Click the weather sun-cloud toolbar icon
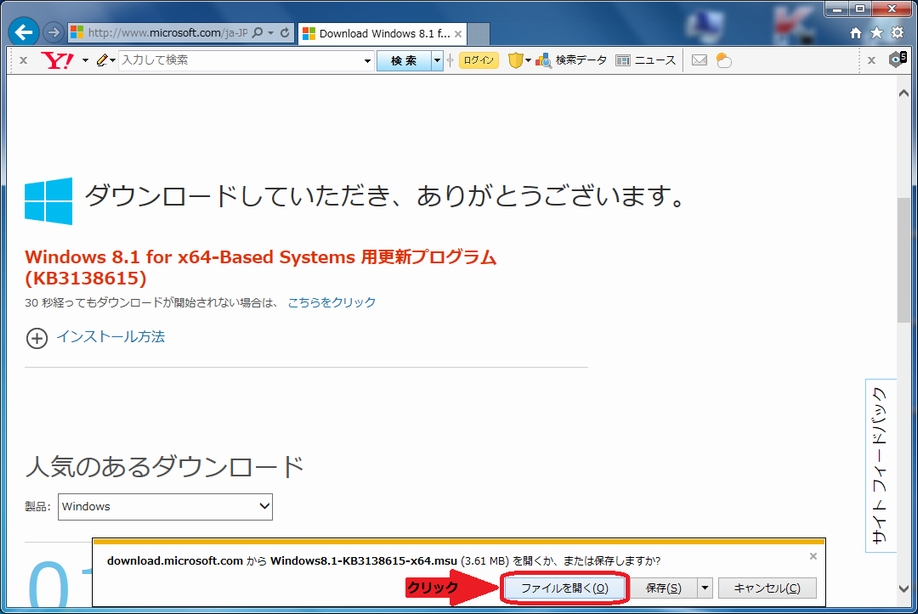 tap(724, 60)
